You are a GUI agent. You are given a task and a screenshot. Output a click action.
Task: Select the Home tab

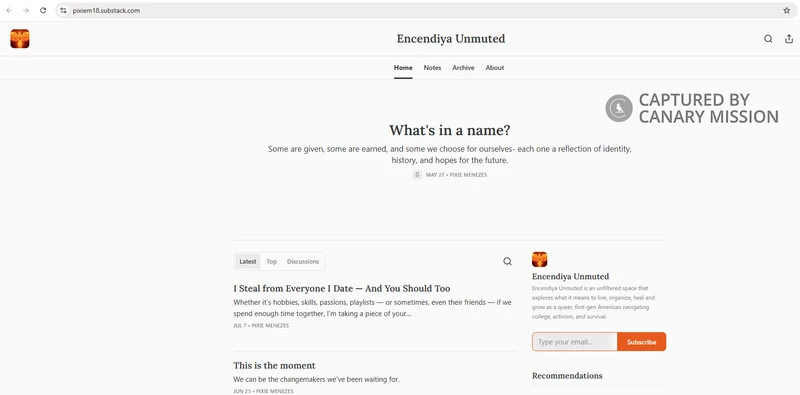(403, 68)
